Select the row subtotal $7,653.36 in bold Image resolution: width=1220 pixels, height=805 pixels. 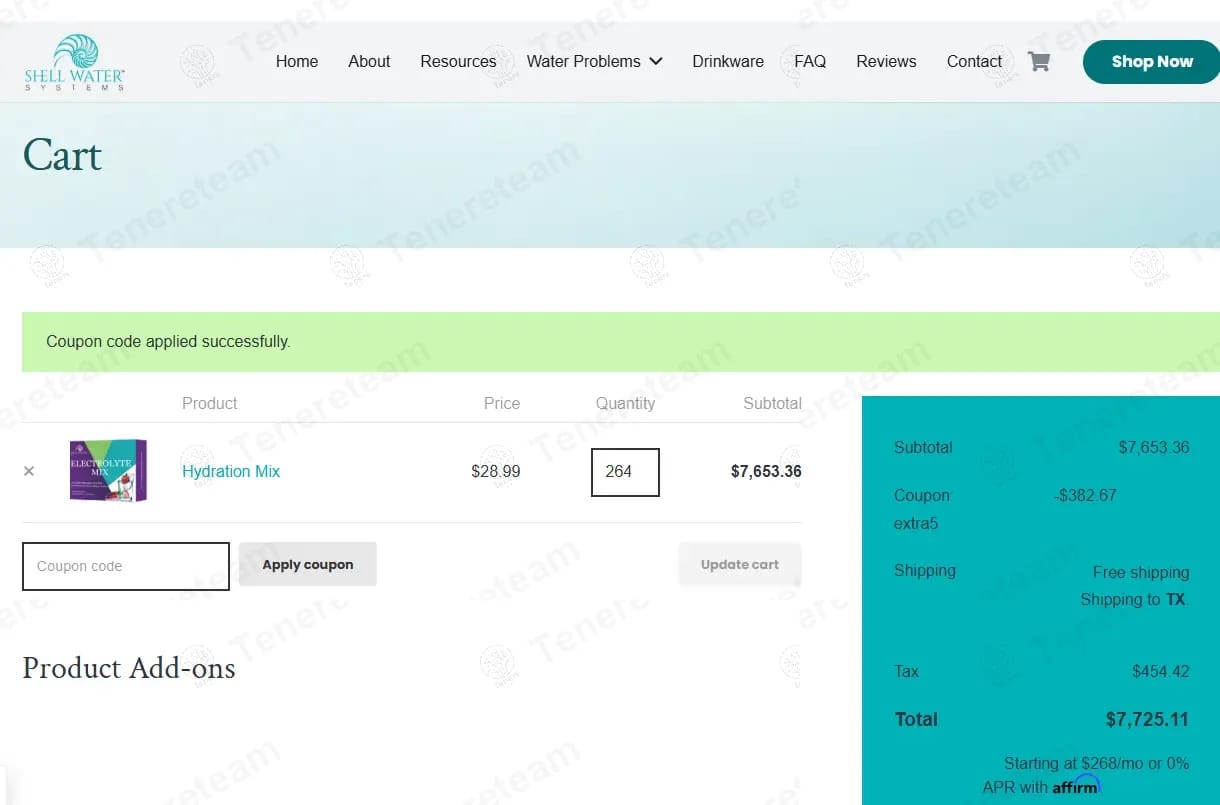click(x=766, y=471)
